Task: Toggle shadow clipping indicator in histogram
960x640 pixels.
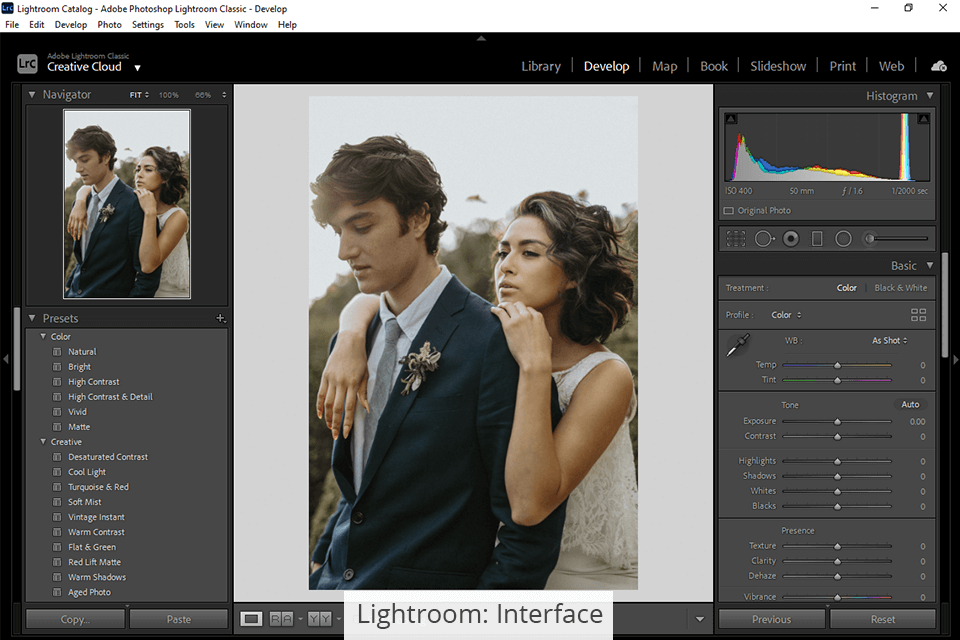Action: click(x=731, y=119)
